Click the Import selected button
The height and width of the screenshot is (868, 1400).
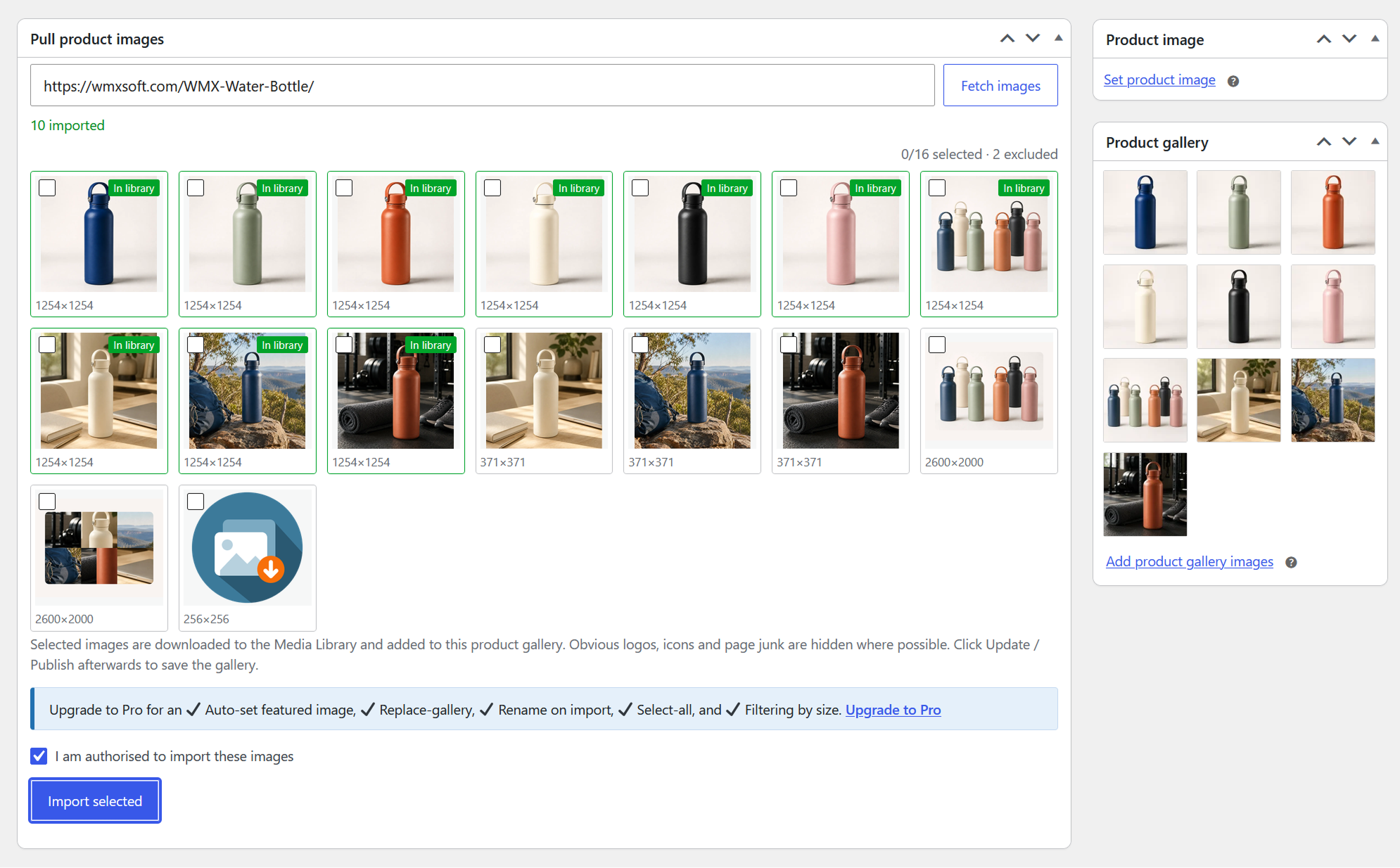coord(95,801)
